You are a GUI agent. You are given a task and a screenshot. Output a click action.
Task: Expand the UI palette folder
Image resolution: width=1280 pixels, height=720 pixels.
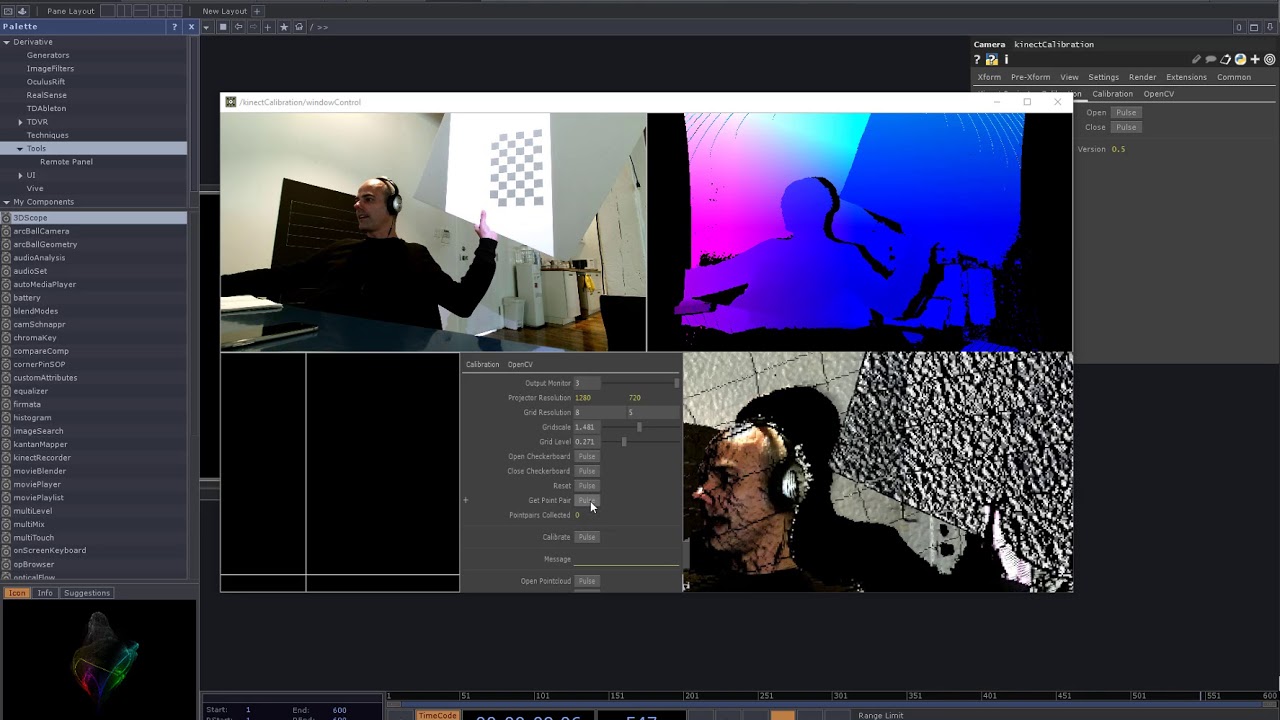(x=20, y=175)
